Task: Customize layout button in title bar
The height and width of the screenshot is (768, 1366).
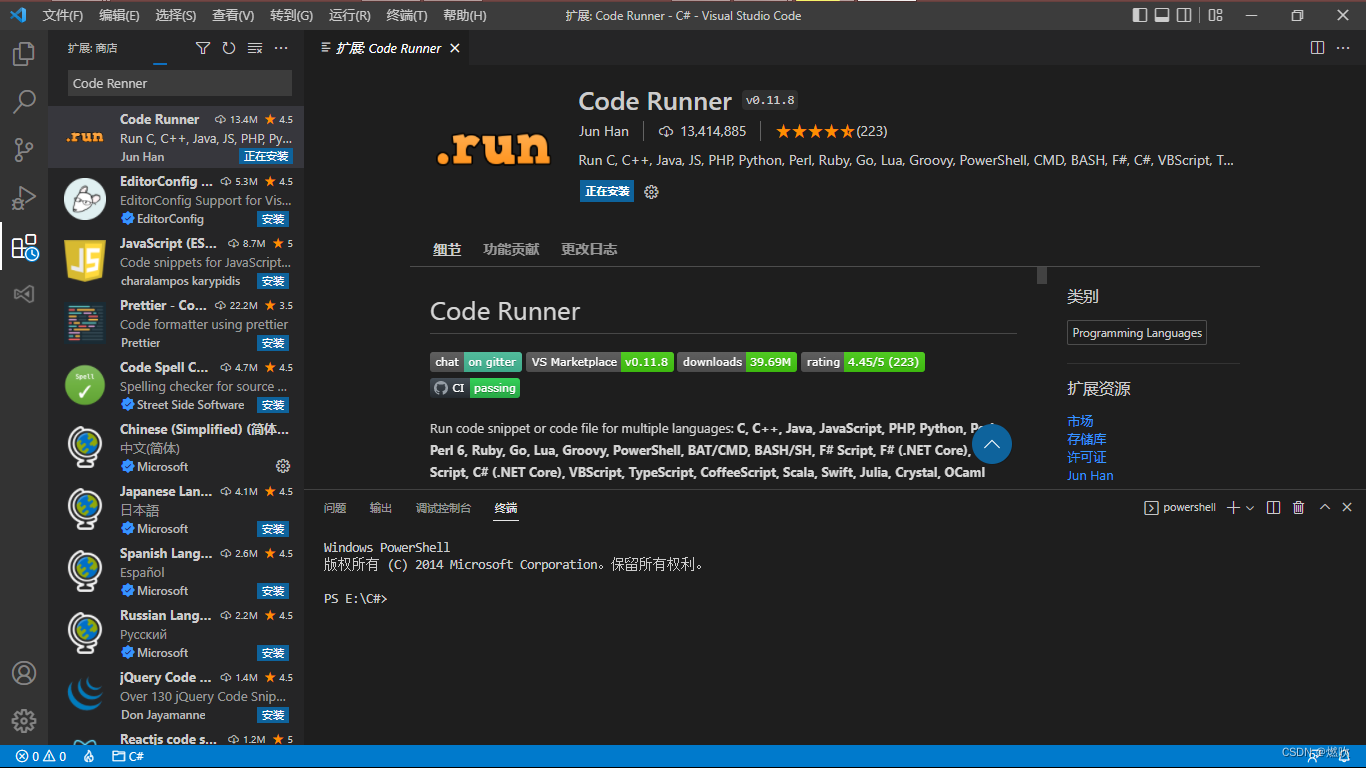Action: coord(1215,15)
